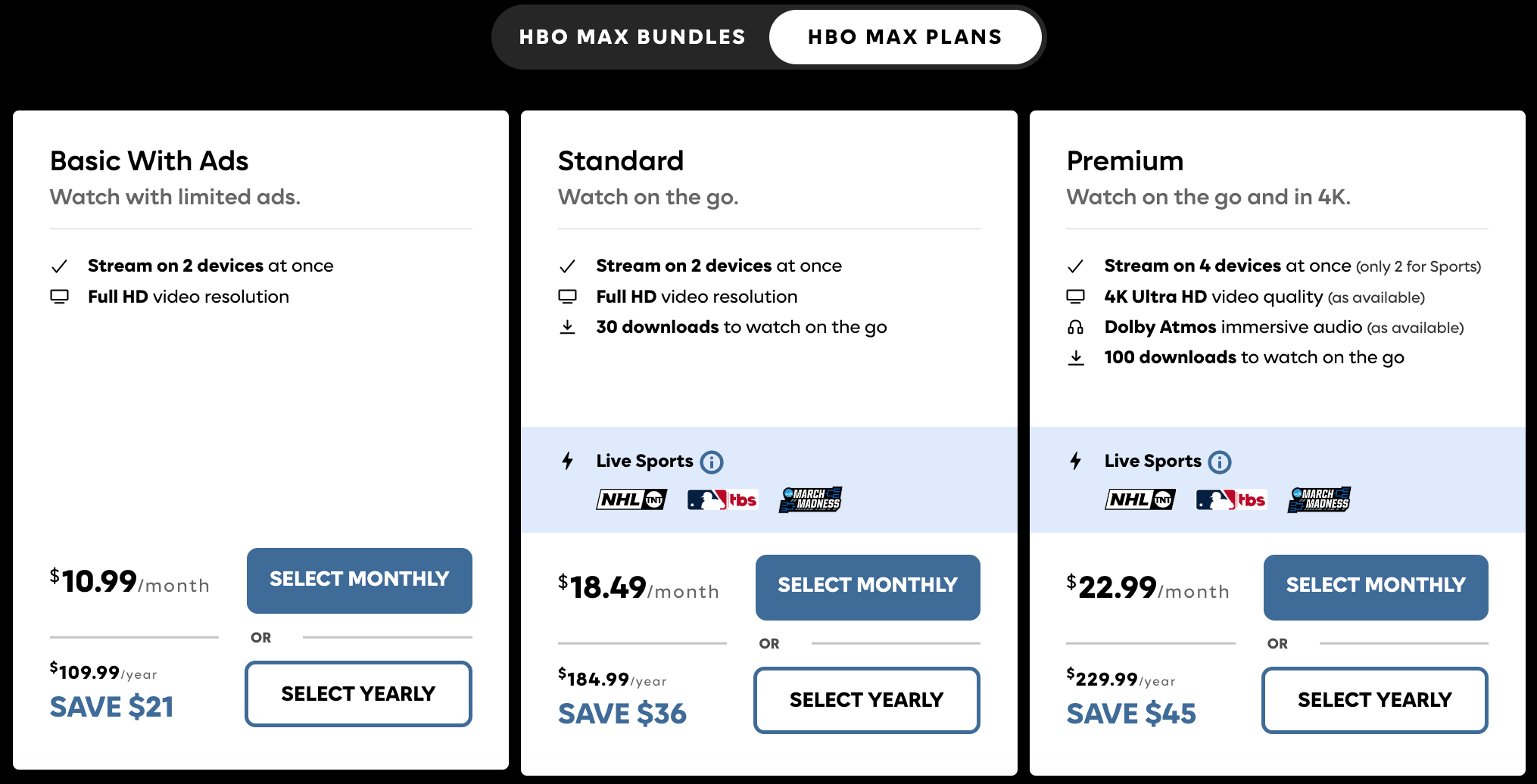Click Live Sports info icon in Premium plan
Image resolution: width=1537 pixels, height=784 pixels.
pos(1220,462)
